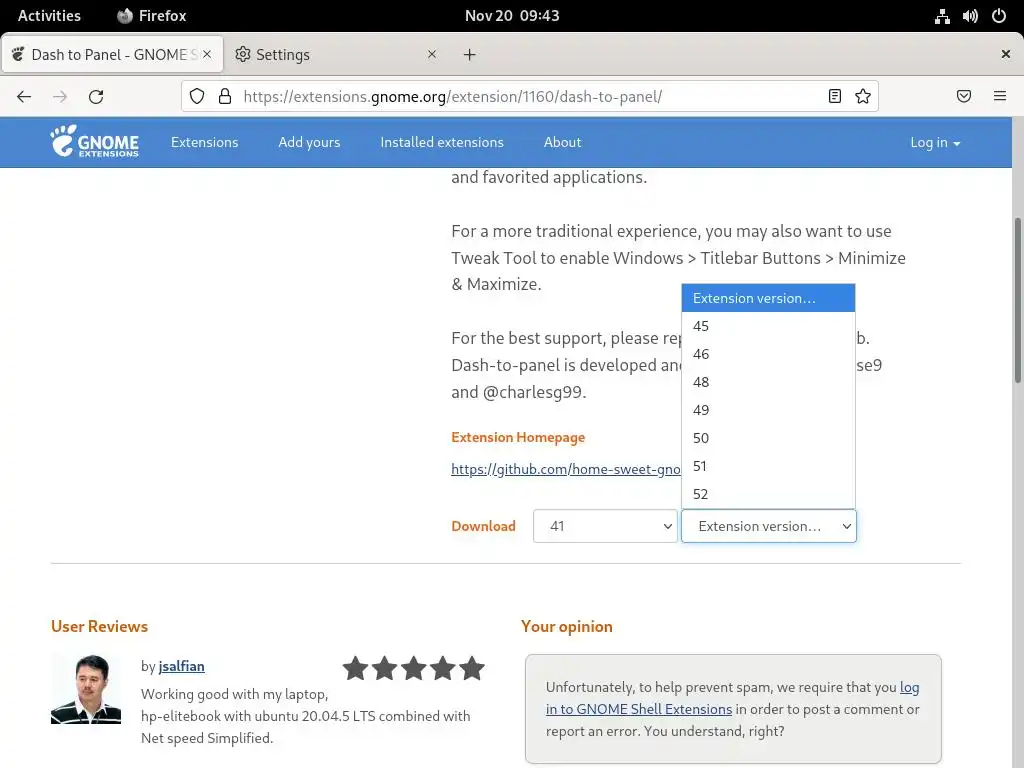Click the Your opinion heading
This screenshot has height=768, width=1024.
click(x=567, y=626)
